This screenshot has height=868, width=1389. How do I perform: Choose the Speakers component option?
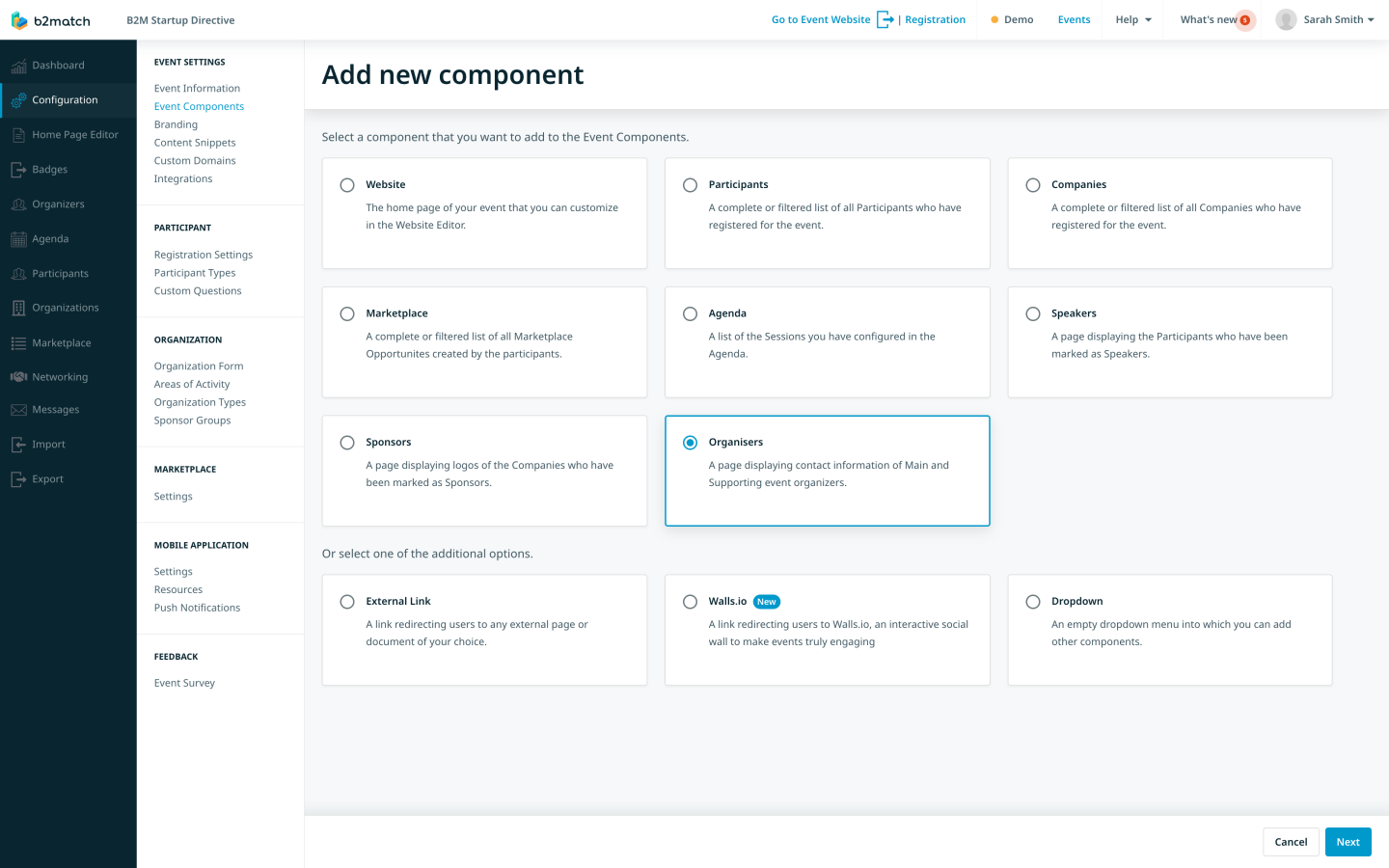(1032, 313)
